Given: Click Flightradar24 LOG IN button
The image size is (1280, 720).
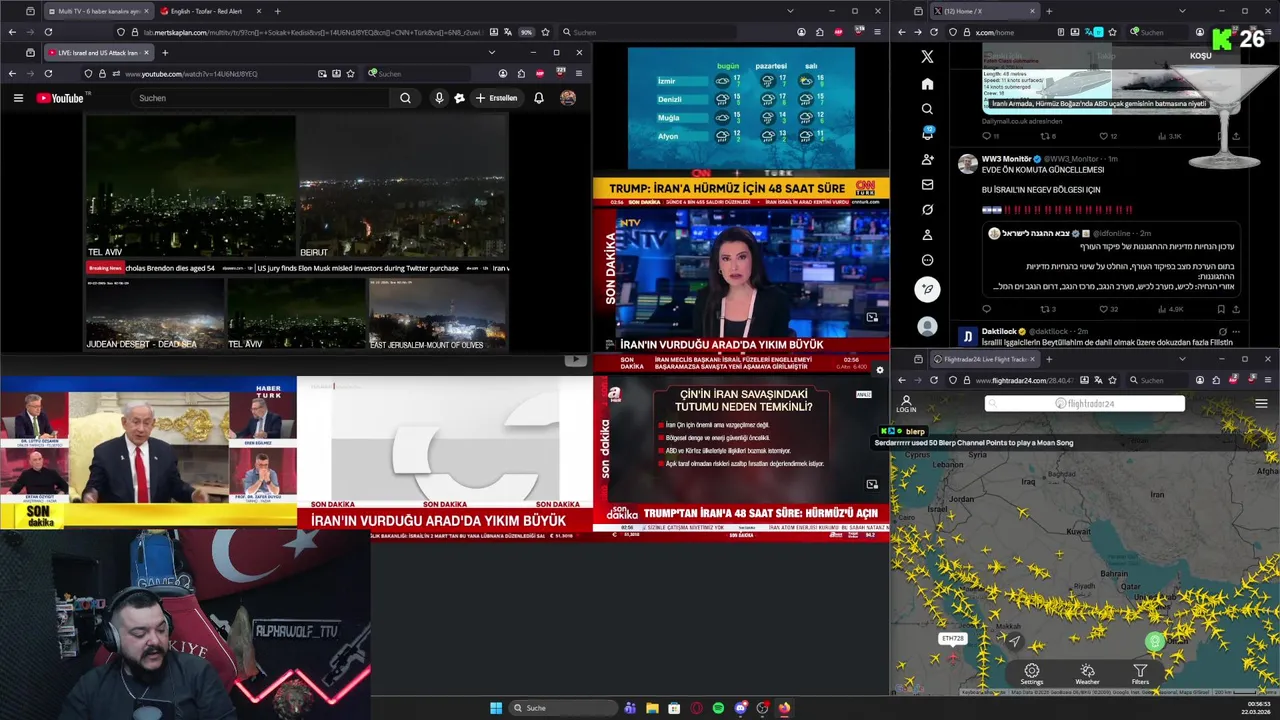Looking at the screenshot, I should [x=906, y=404].
